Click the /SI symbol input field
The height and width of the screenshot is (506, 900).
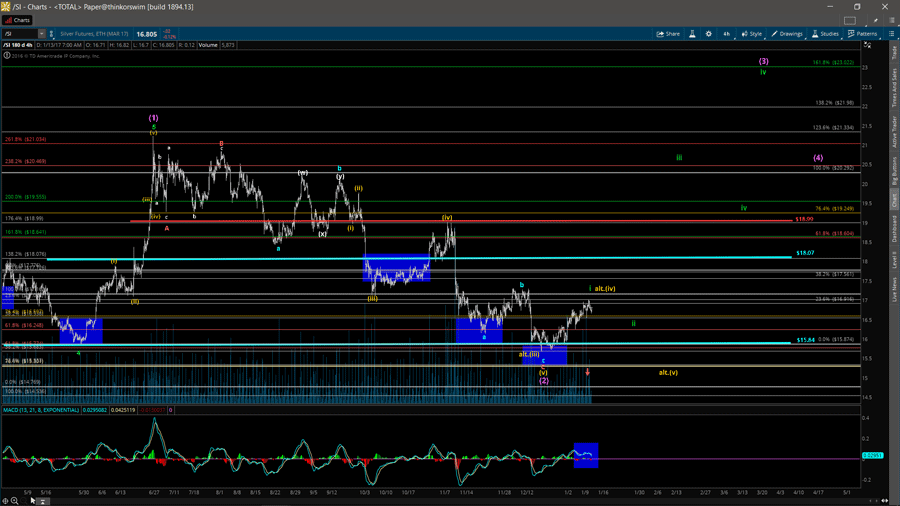(x=20, y=34)
